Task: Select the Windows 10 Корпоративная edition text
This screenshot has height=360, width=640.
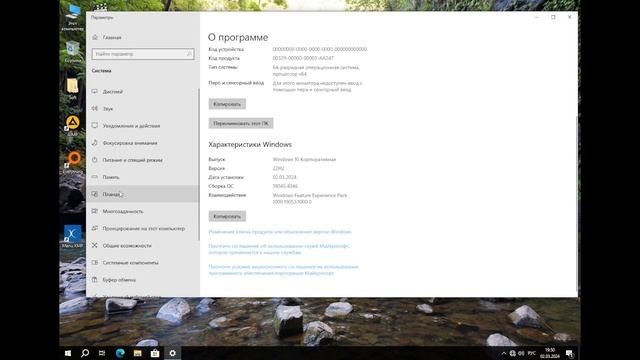Action: coord(304,160)
